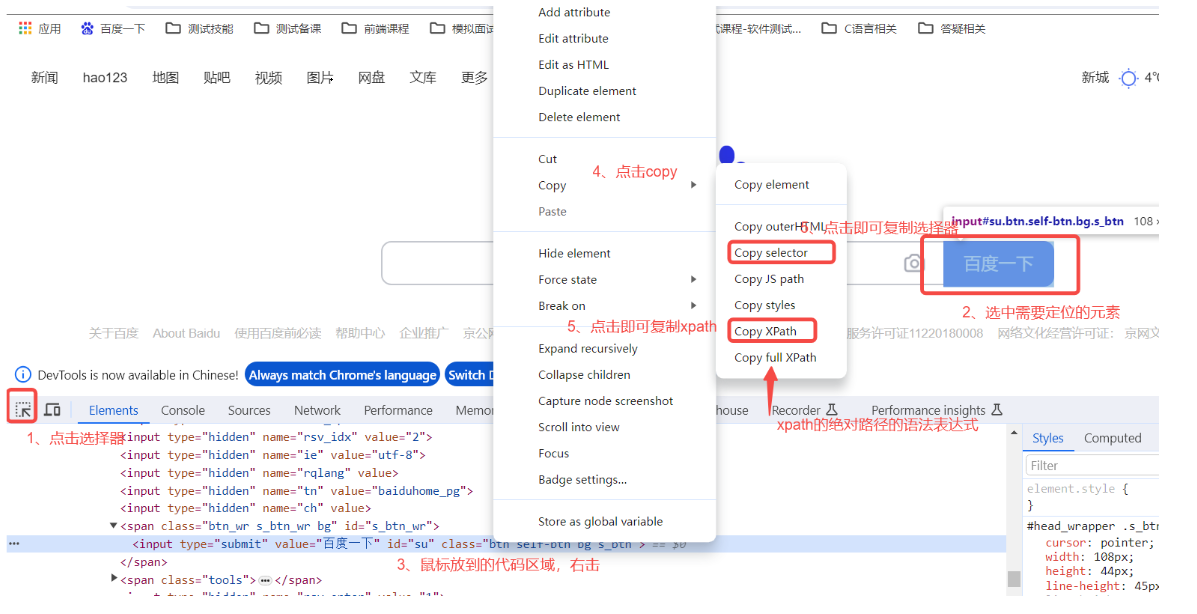Screen dimensions: 1197x614
Task: Click the DevTools info circle icon
Action: pos(23,375)
